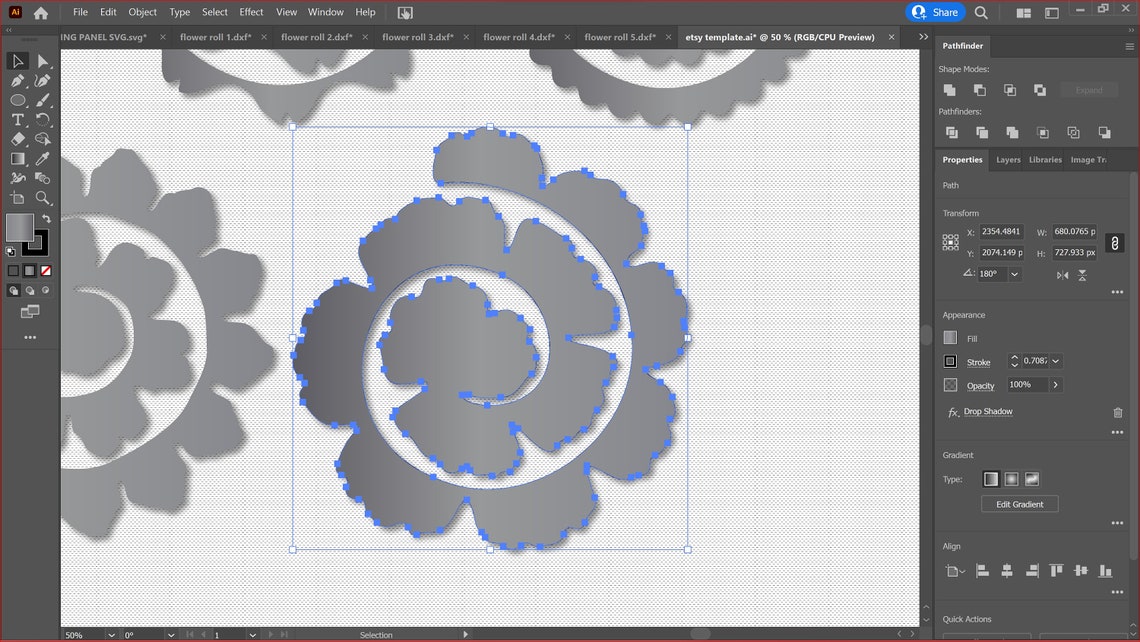Apply the Divide pathfinder
Viewport: 1140px width, 642px height.
click(x=952, y=133)
